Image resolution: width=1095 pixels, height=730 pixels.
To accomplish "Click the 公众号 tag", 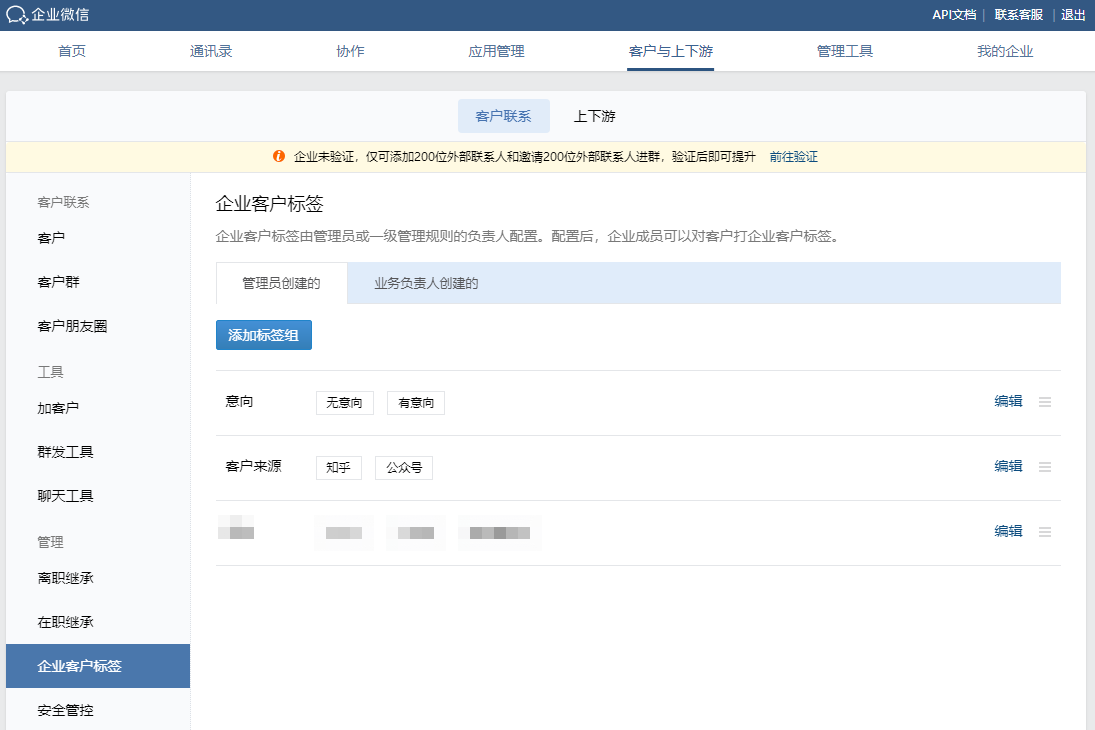I will [404, 468].
